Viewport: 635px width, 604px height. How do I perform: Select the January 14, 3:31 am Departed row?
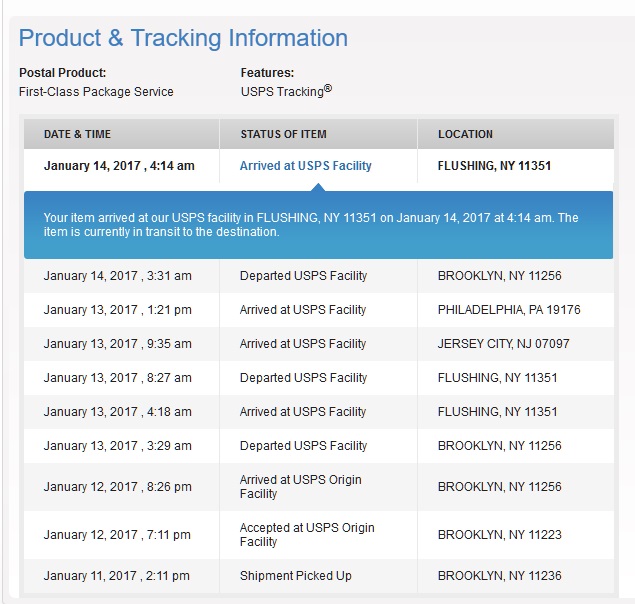(303, 276)
